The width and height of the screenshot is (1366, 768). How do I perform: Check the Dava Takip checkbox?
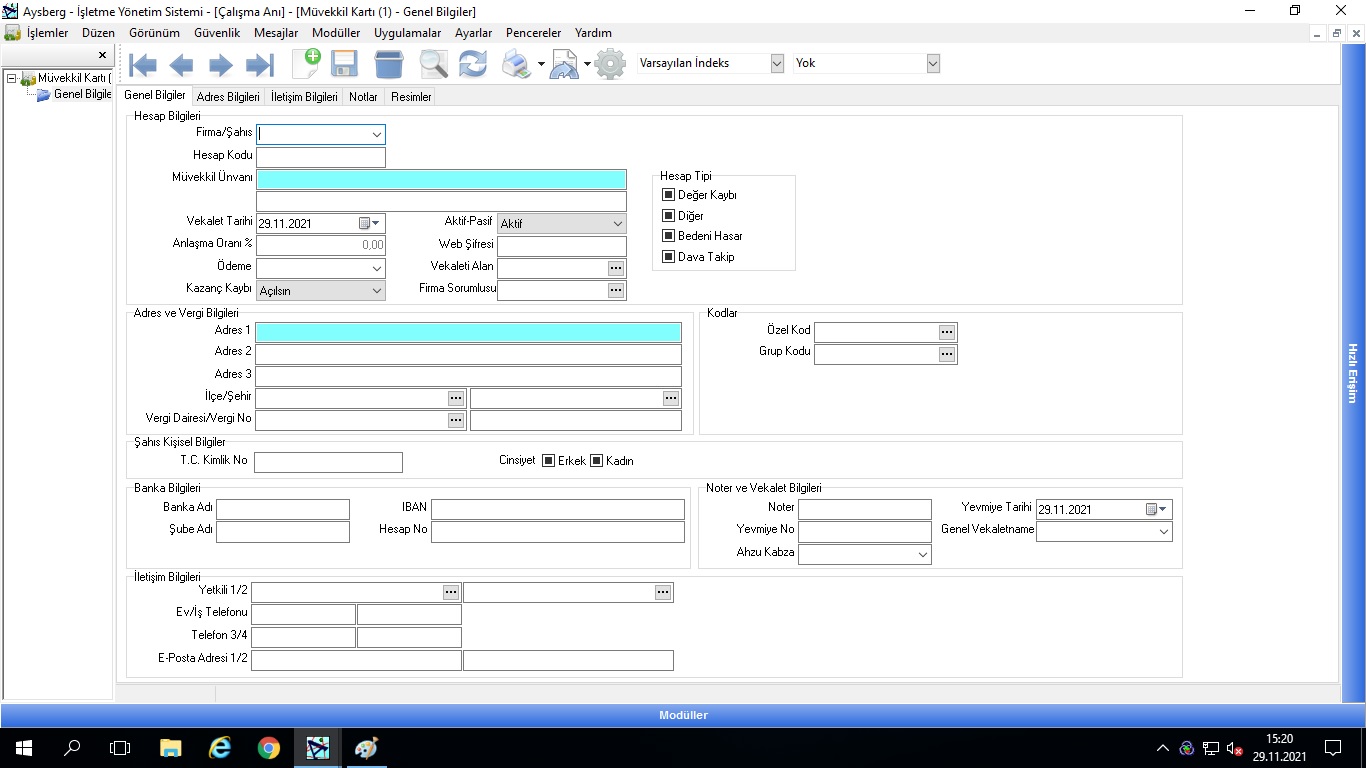point(669,257)
